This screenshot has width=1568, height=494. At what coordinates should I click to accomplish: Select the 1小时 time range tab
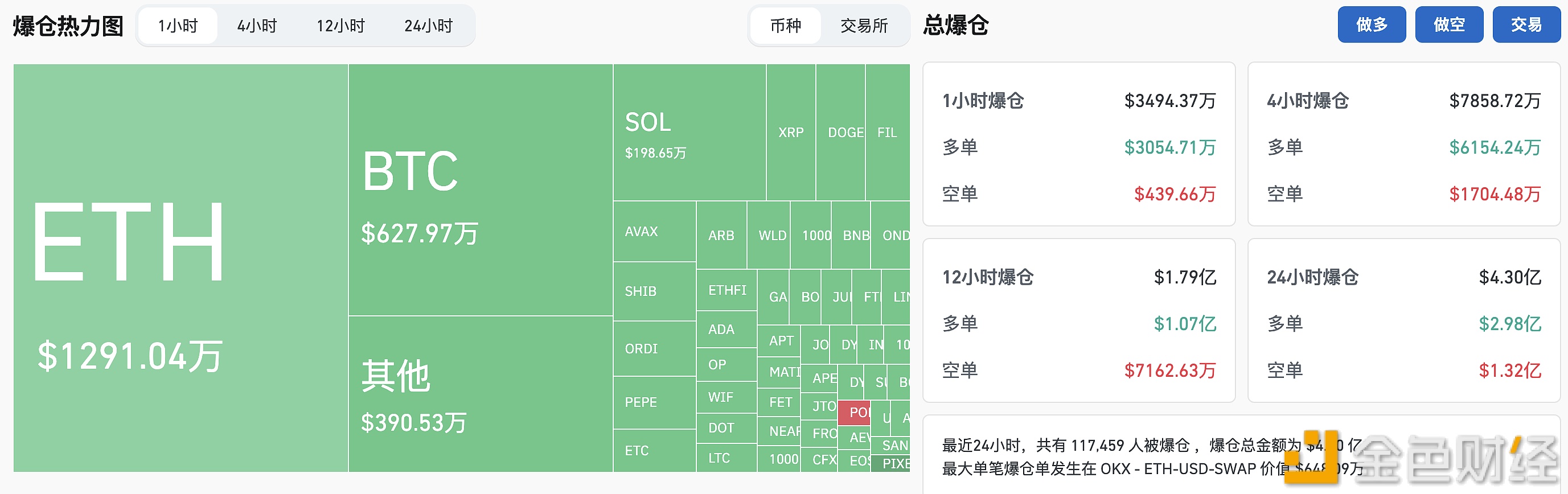(x=178, y=26)
